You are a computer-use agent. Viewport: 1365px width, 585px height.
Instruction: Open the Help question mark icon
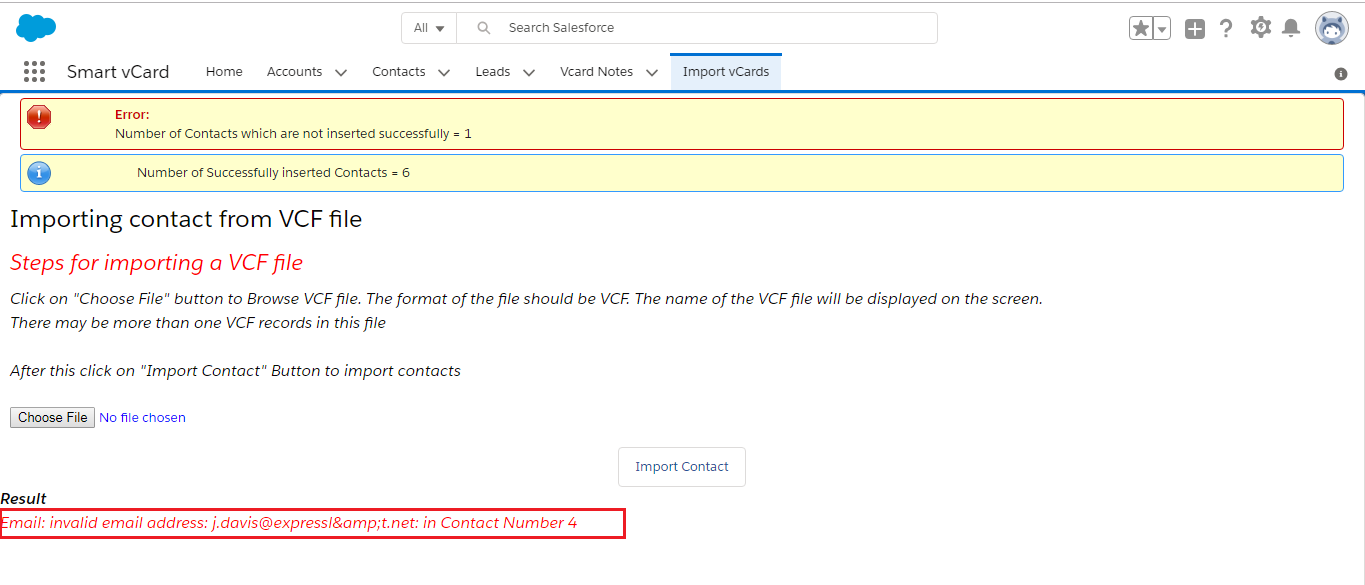(x=1226, y=29)
